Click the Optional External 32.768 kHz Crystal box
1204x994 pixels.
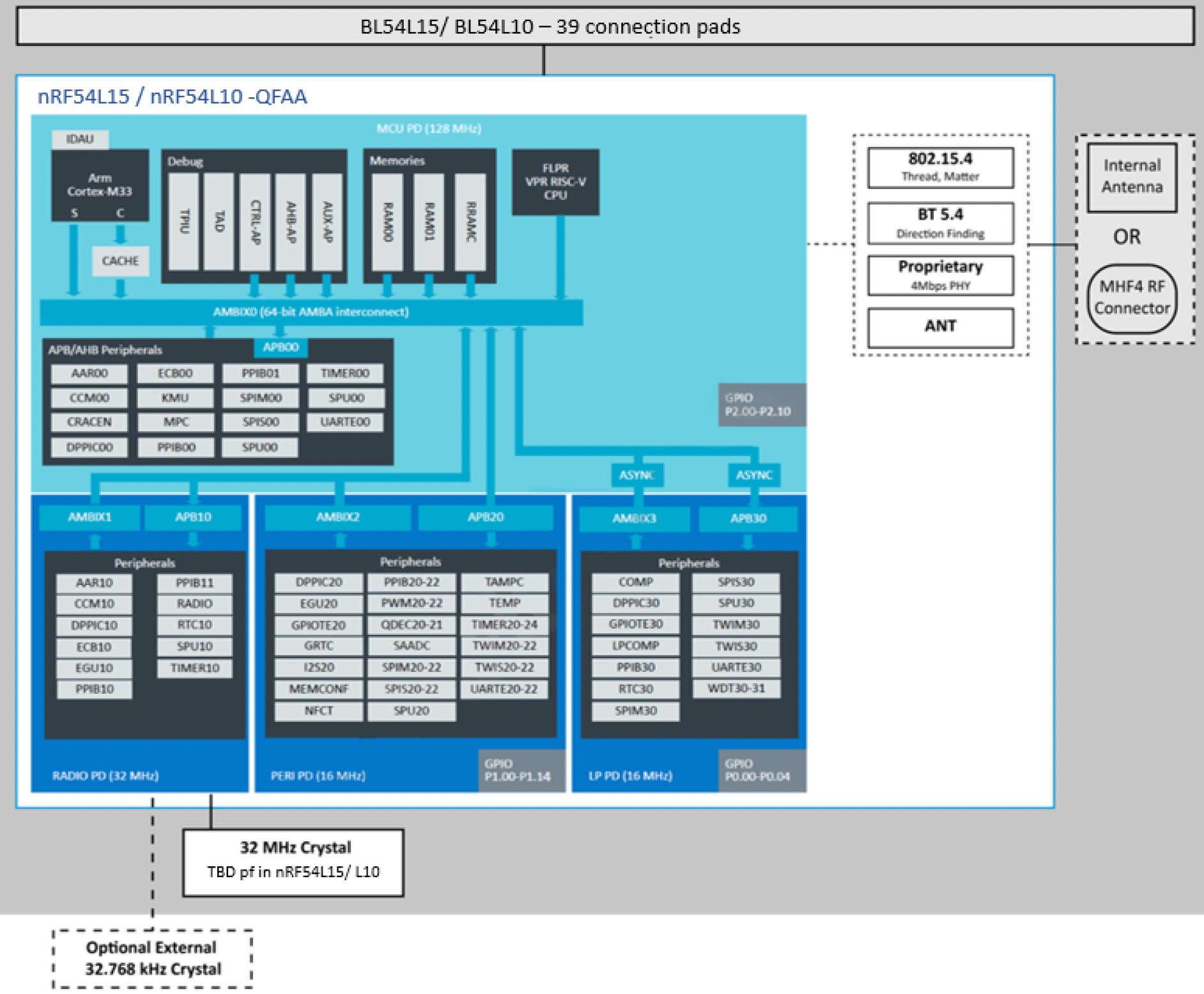tap(152, 958)
